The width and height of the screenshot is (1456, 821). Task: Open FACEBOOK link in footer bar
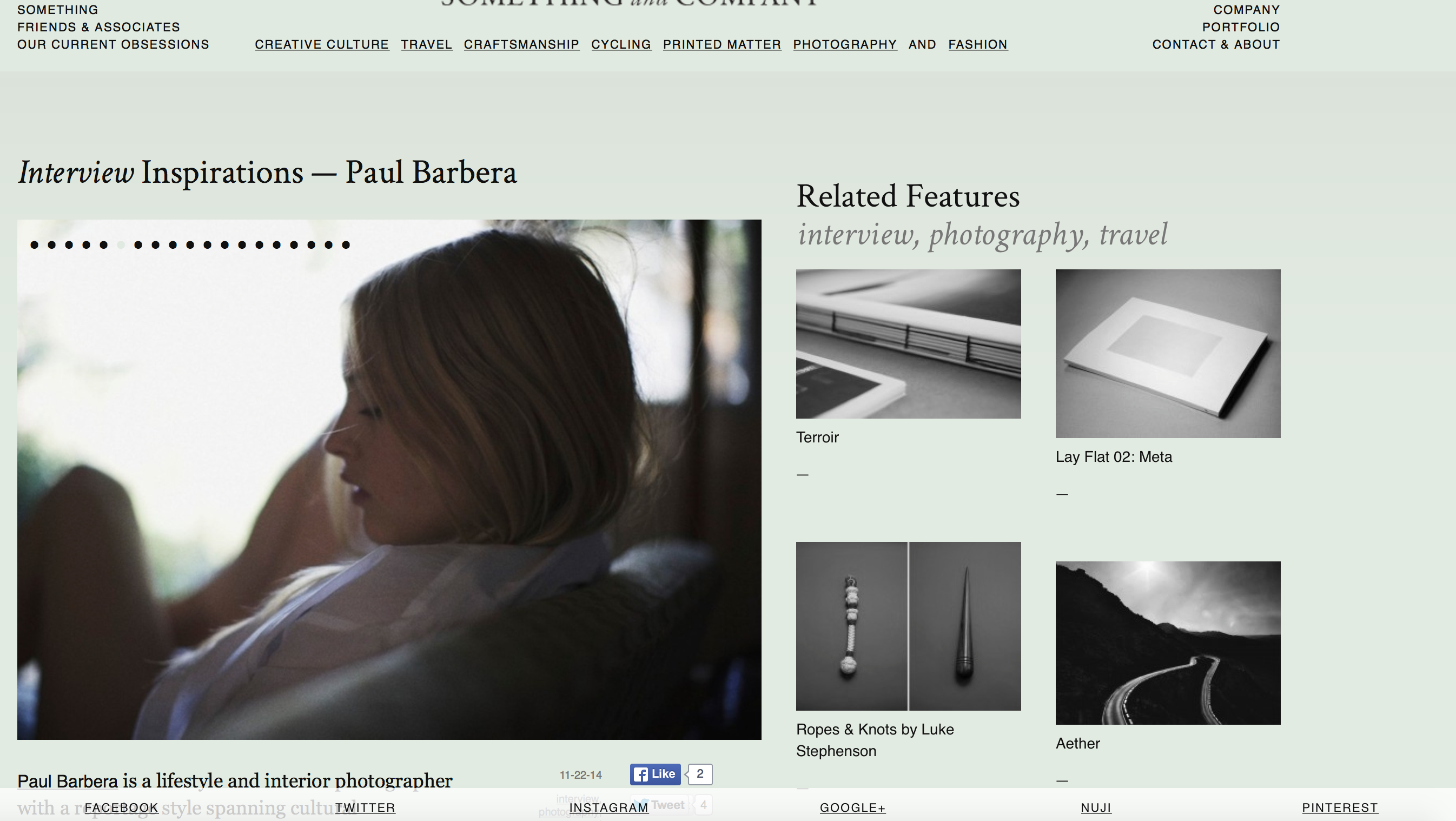point(122,807)
